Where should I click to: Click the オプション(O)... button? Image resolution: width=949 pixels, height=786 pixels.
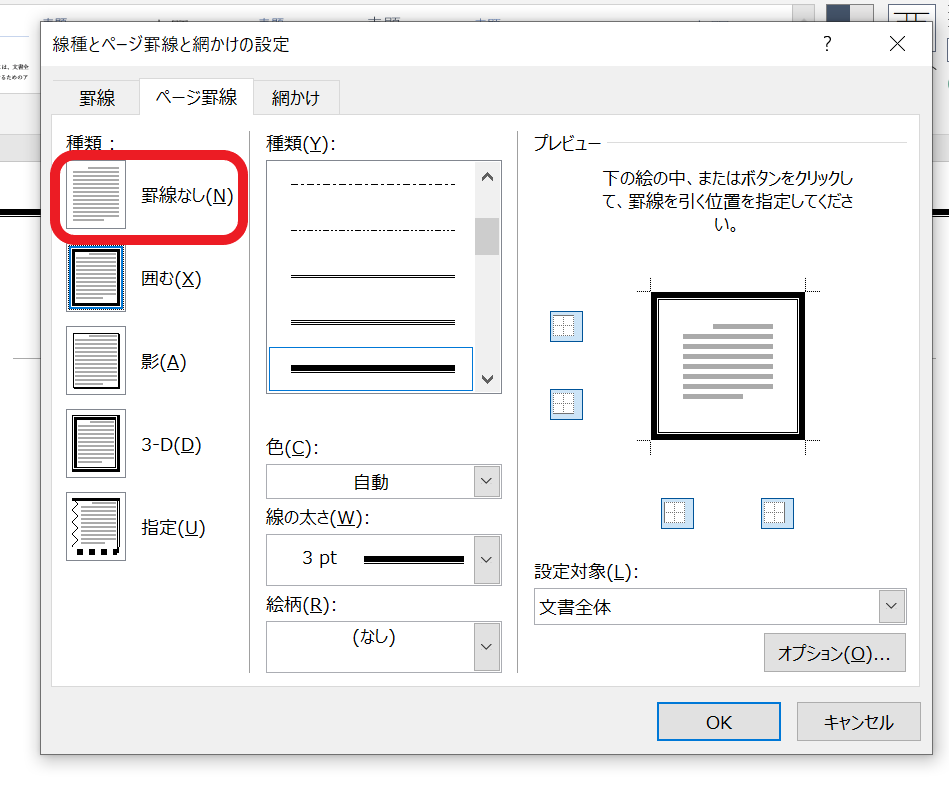[835, 653]
